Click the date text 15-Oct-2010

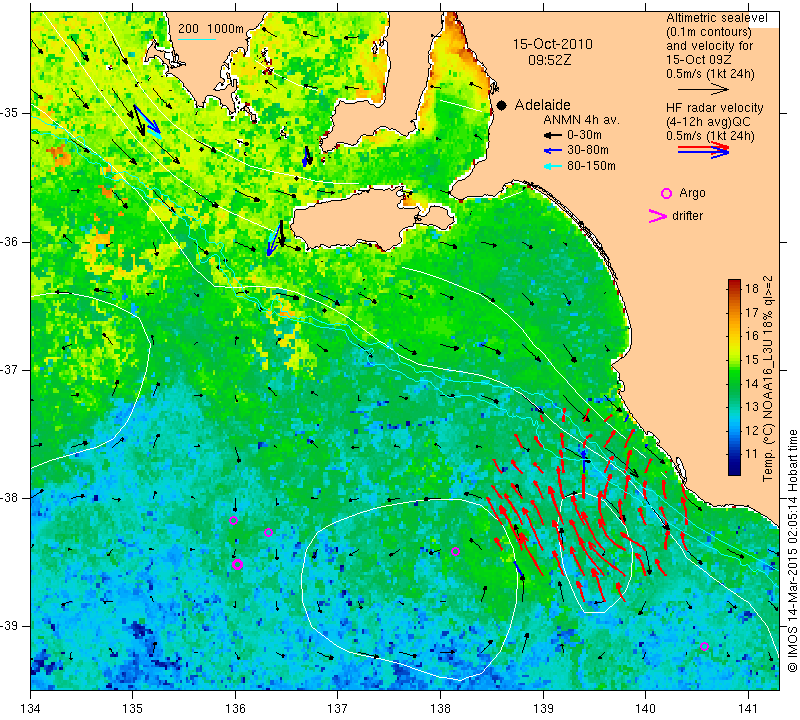coord(553,44)
